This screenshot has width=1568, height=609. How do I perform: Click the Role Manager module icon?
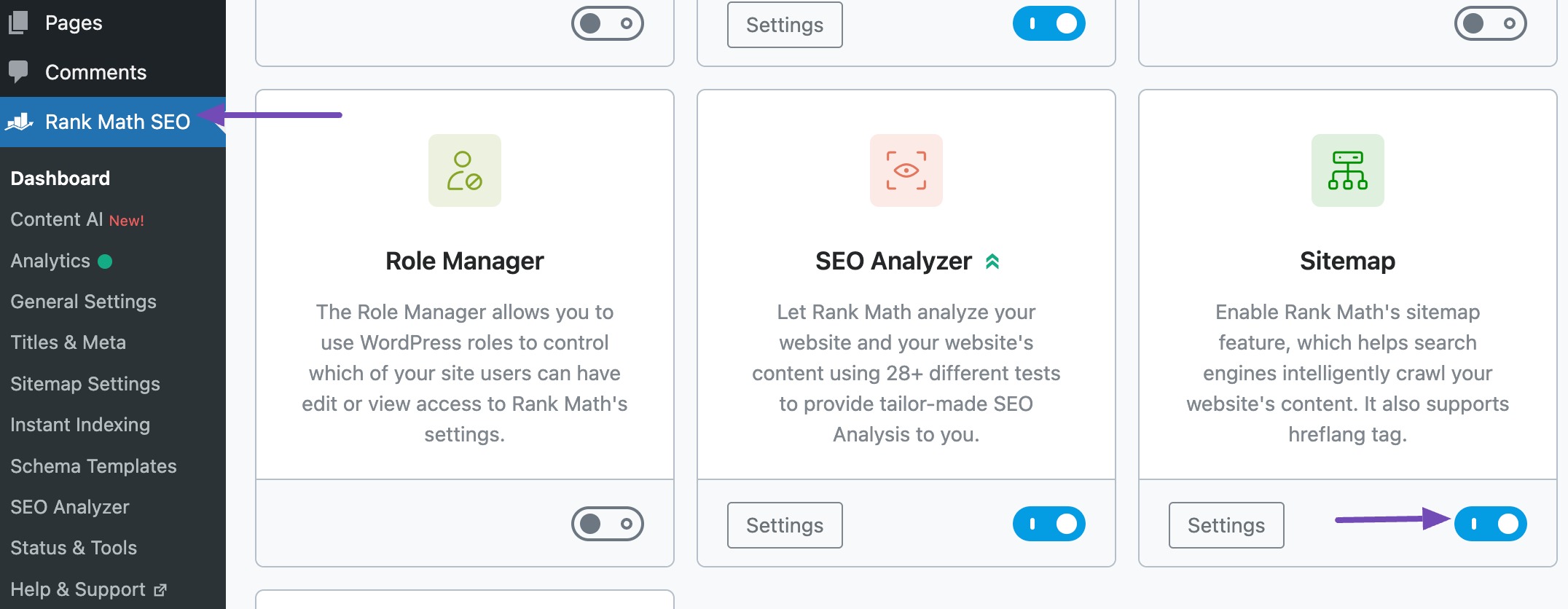[464, 170]
